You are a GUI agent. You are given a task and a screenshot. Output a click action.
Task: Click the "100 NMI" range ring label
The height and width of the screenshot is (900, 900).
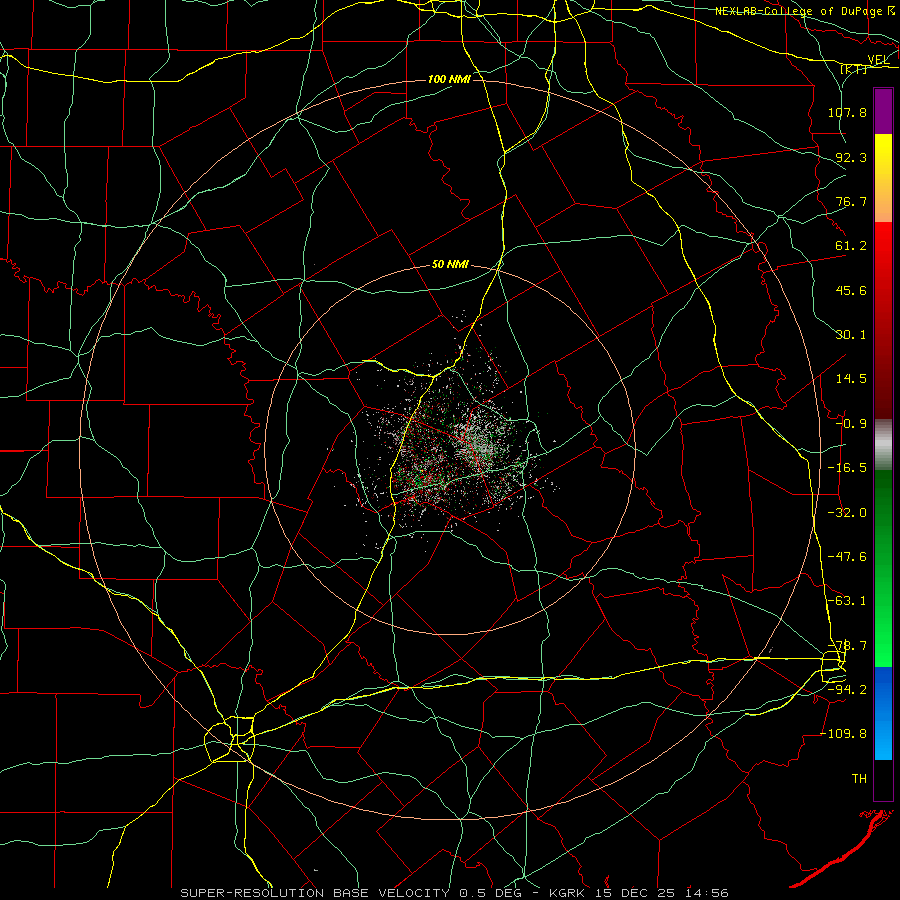pyautogui.click(x=449, y=79)
